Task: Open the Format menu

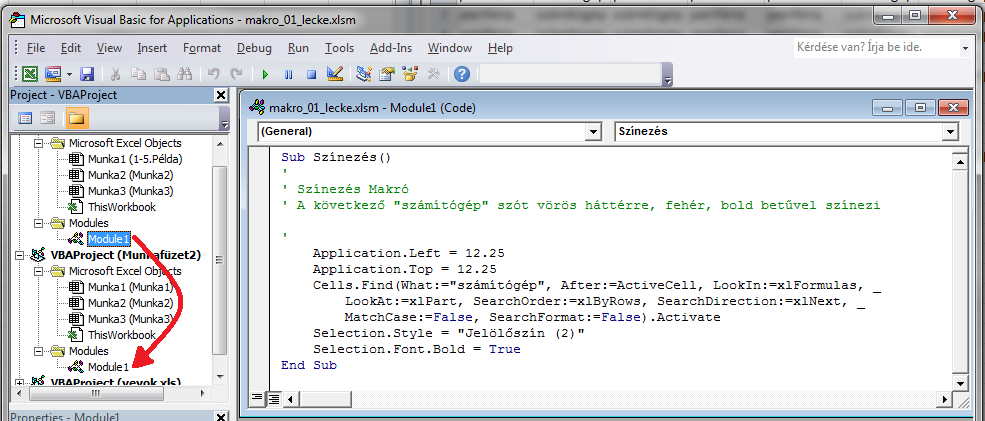Action: click(202, 48)
